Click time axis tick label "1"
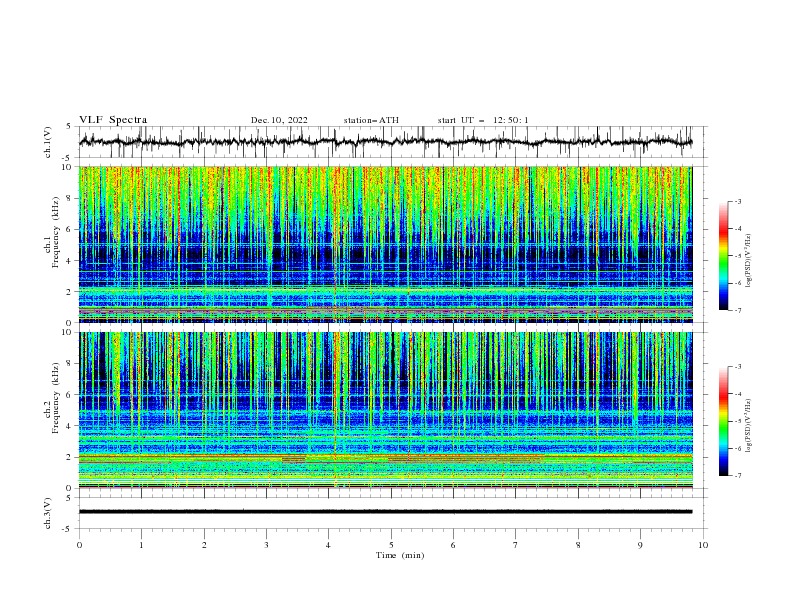The height and width of the screenshot is (612, 792). point(142,545)
